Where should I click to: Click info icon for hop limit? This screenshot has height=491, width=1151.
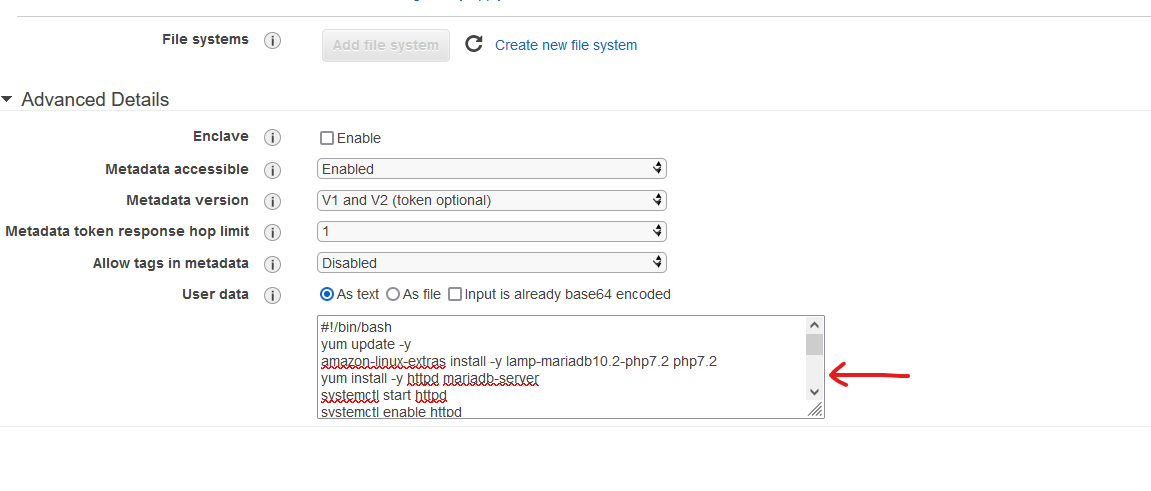pos(272,232)
